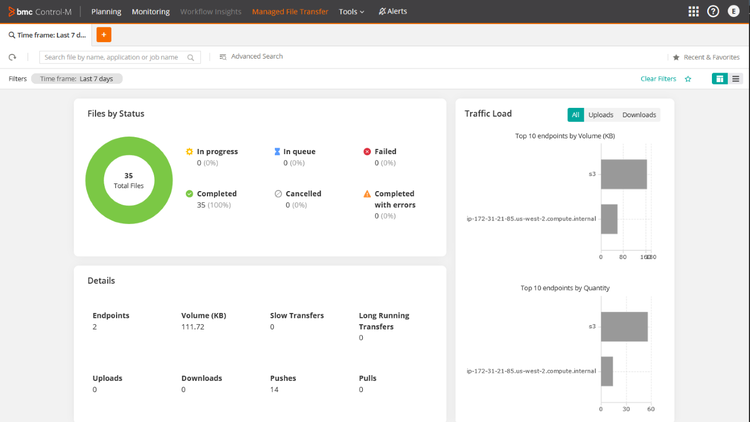750x422 pixels.
Task: Click the Long Running Transfers label
Action: 384,321
